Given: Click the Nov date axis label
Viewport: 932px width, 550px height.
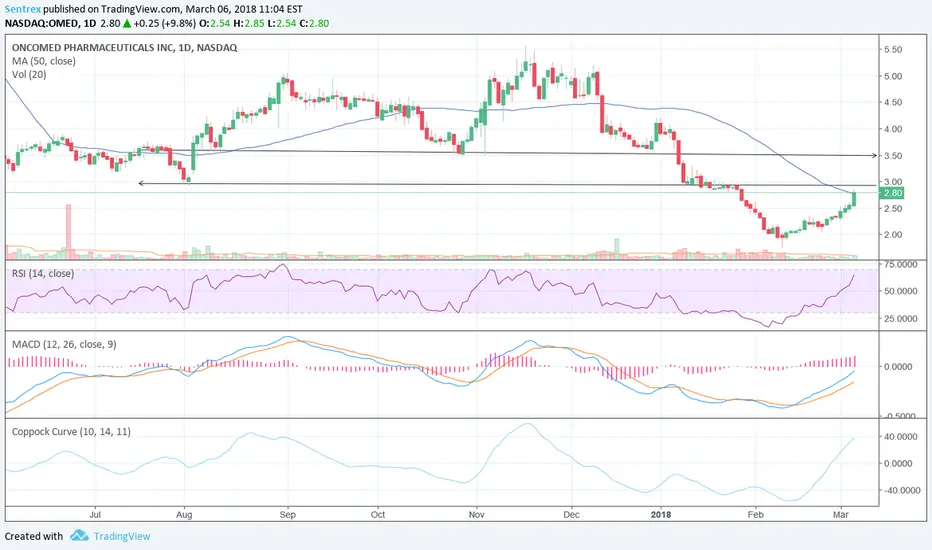Looking at the screenshot, I should 476,514.
